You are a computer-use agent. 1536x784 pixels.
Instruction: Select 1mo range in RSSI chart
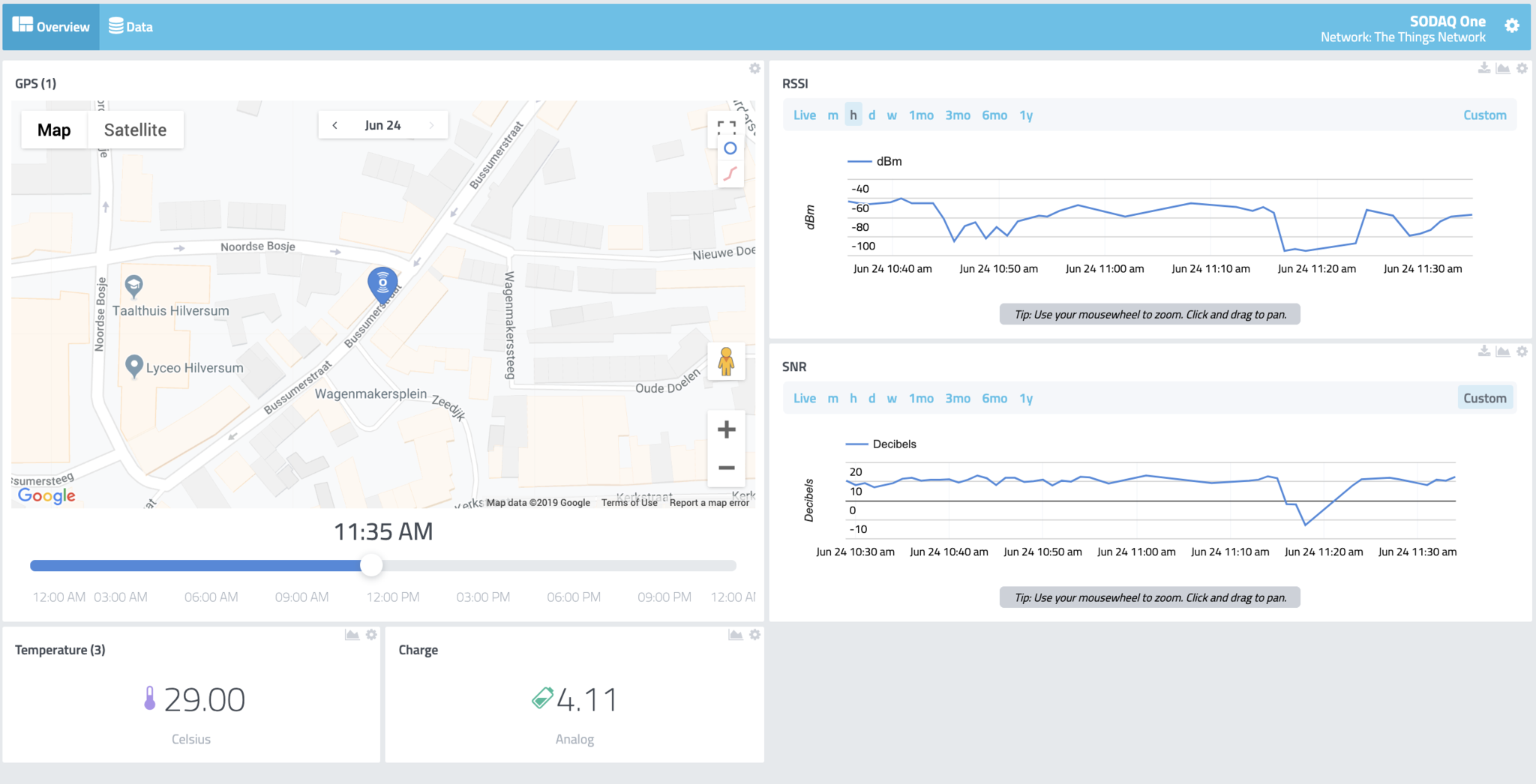921,115
